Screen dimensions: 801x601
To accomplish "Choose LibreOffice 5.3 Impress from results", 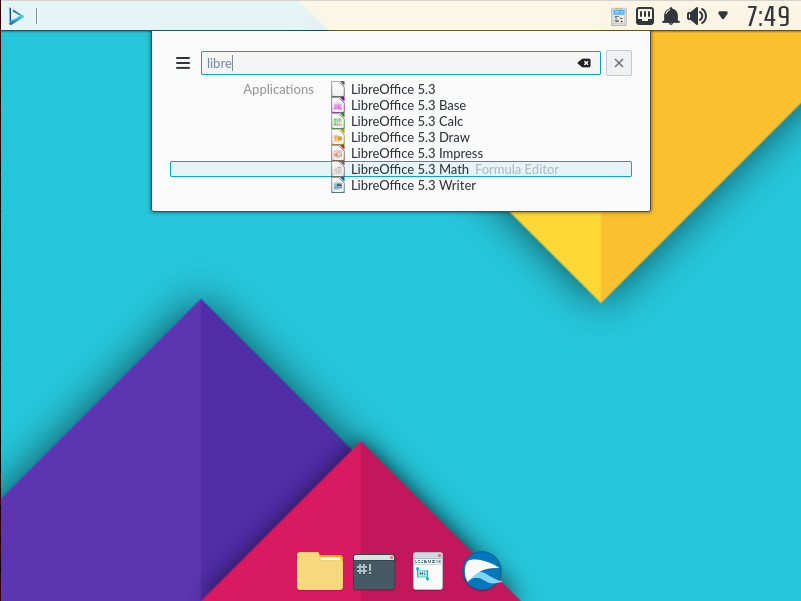I will [416, 153].
